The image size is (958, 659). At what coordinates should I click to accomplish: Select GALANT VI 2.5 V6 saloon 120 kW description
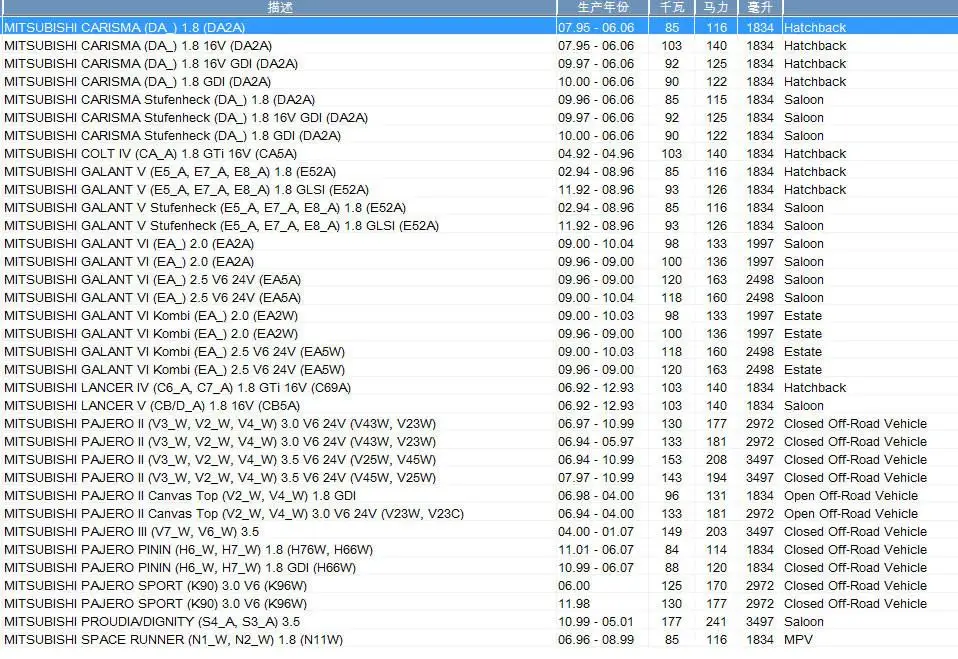click(152, 280)
